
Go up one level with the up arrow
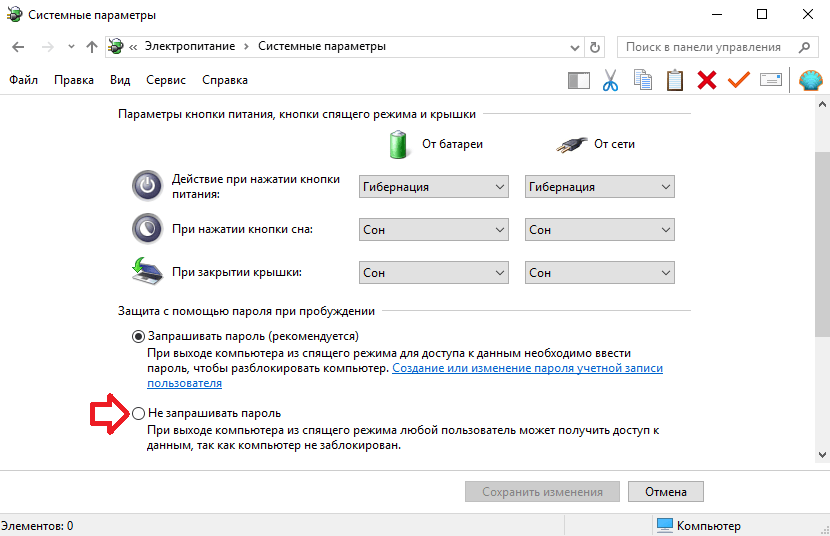(92, 47)
